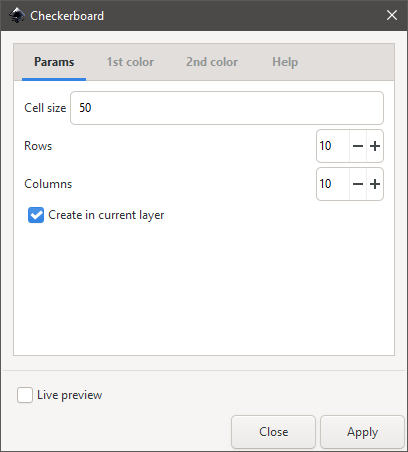The width and height of the screenshot is (408, 452).
Task: Focus the Cell size input field
Action: click(227, 108)
